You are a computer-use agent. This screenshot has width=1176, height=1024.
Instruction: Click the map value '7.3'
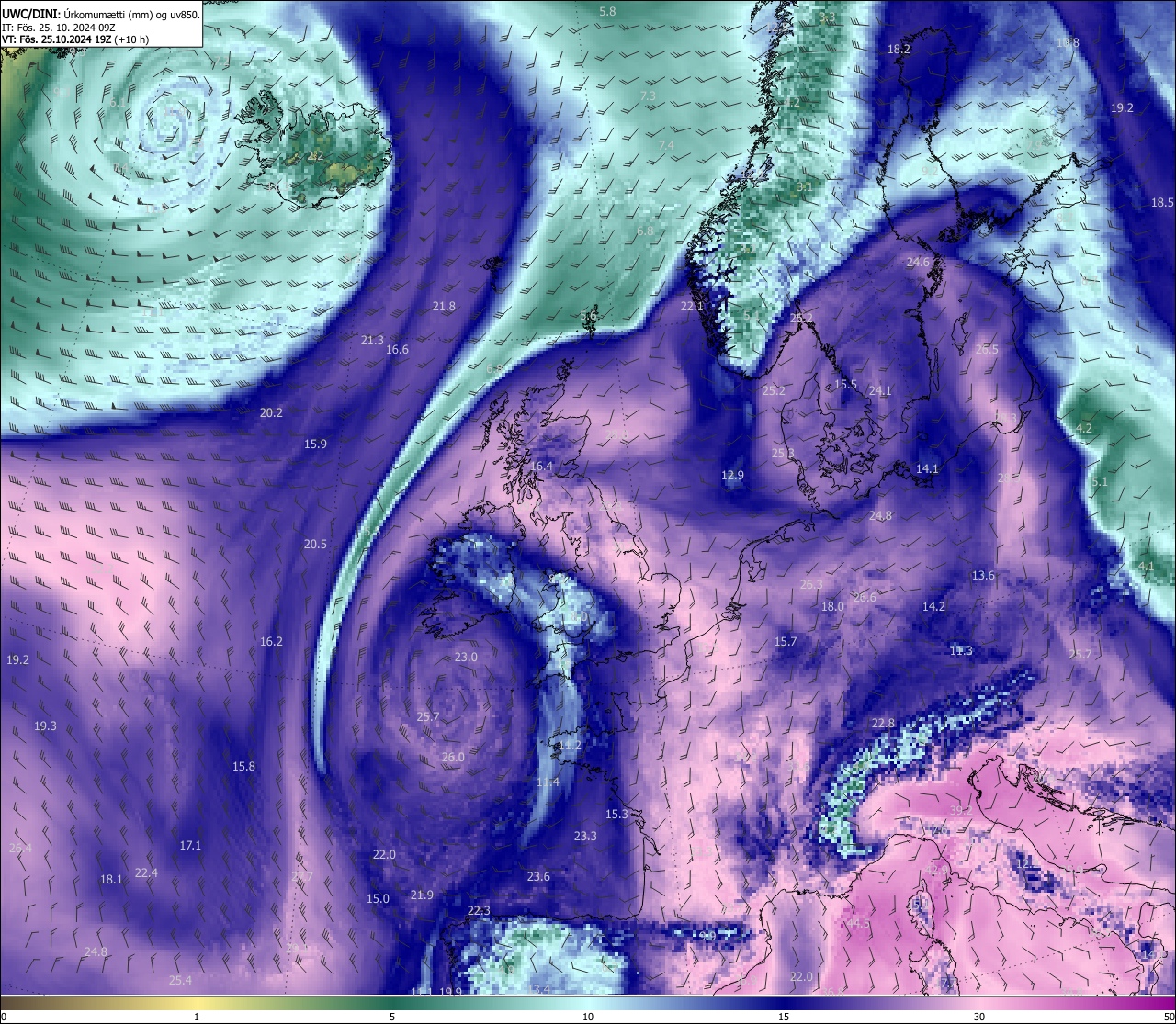pyautogui.click(x=648, y=96)
